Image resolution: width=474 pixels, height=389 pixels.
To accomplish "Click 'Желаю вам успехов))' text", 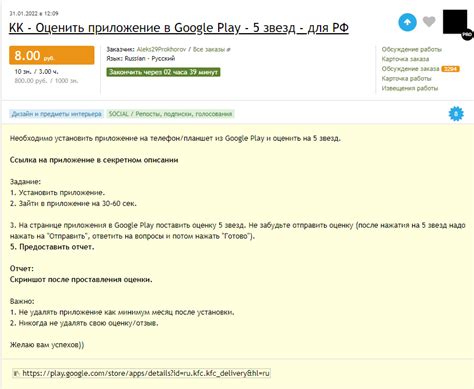I will tap(47, 345).
